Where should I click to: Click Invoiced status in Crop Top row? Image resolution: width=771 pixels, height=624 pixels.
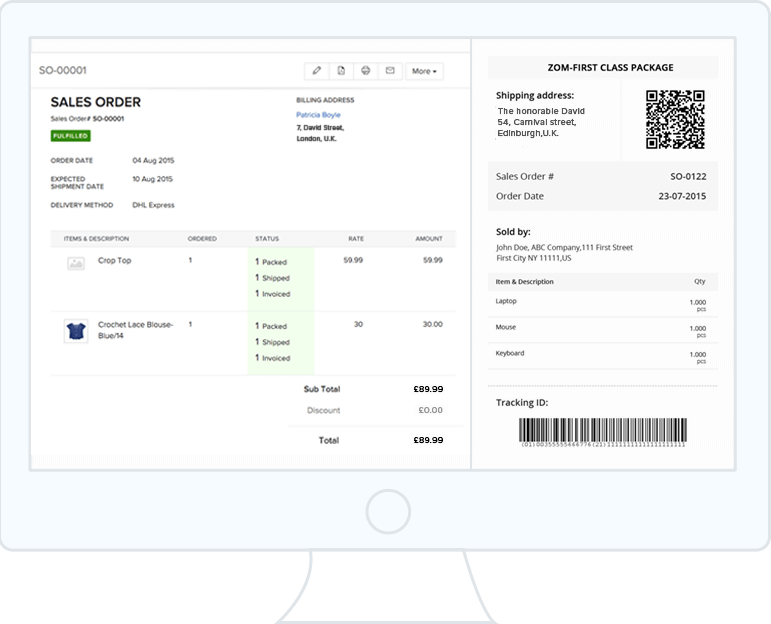pos(273,294)
